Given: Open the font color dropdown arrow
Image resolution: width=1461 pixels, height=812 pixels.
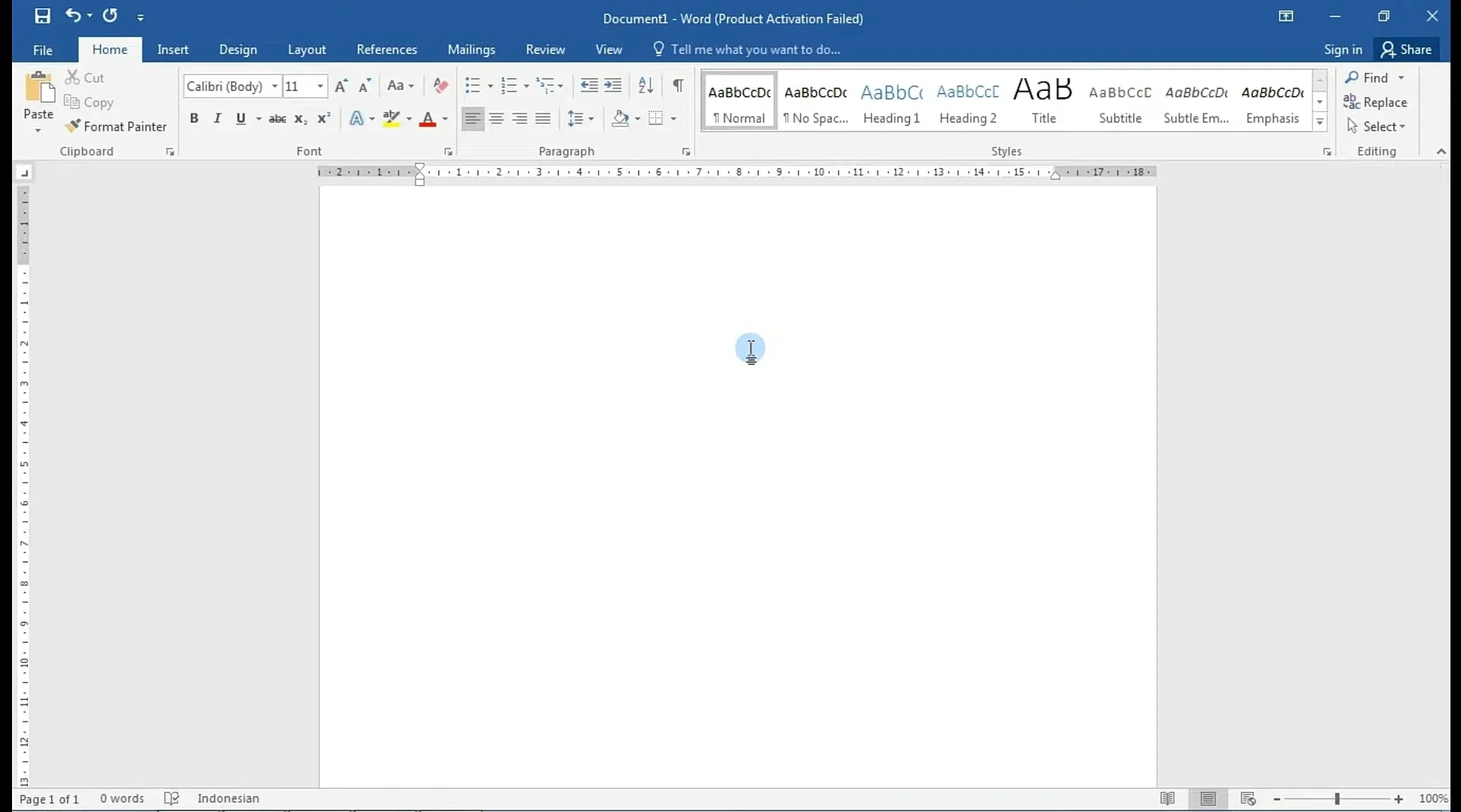Looking at the screenshot, I should tap(445, 119).
